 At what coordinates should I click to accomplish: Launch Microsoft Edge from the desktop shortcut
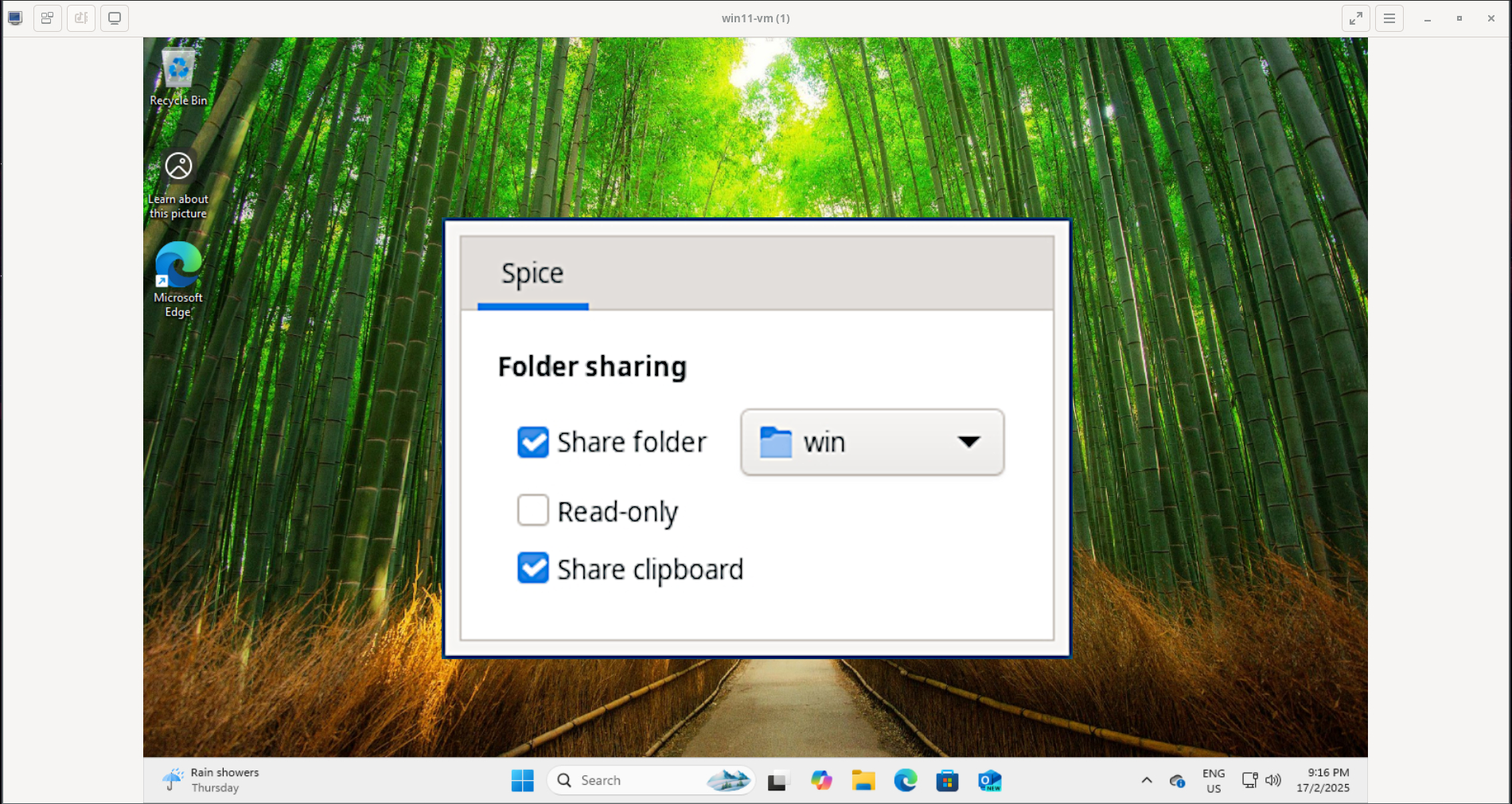(x=178, y=280)
